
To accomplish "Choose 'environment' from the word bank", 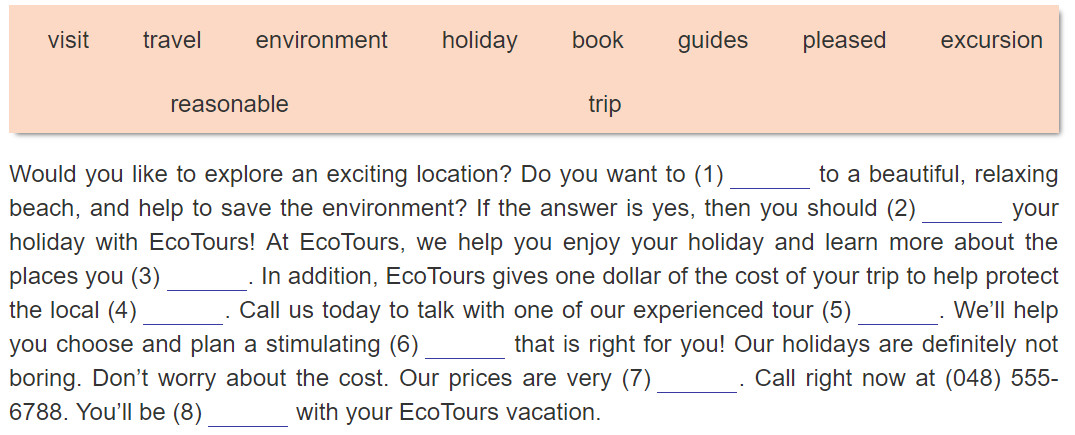I will point(322,40).
